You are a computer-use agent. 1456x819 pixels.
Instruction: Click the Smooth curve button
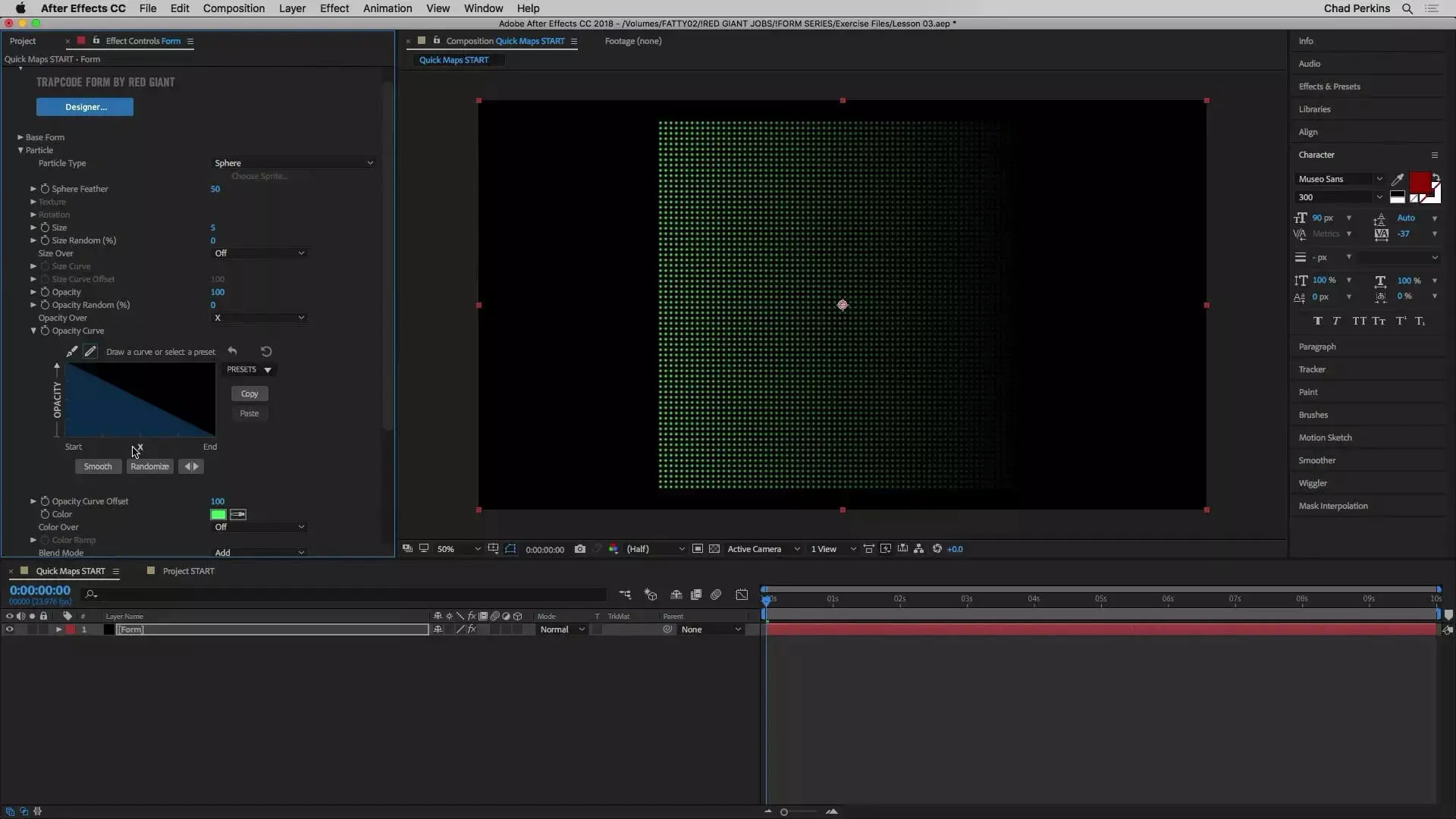pyautogui.click(x=98, y=466)
